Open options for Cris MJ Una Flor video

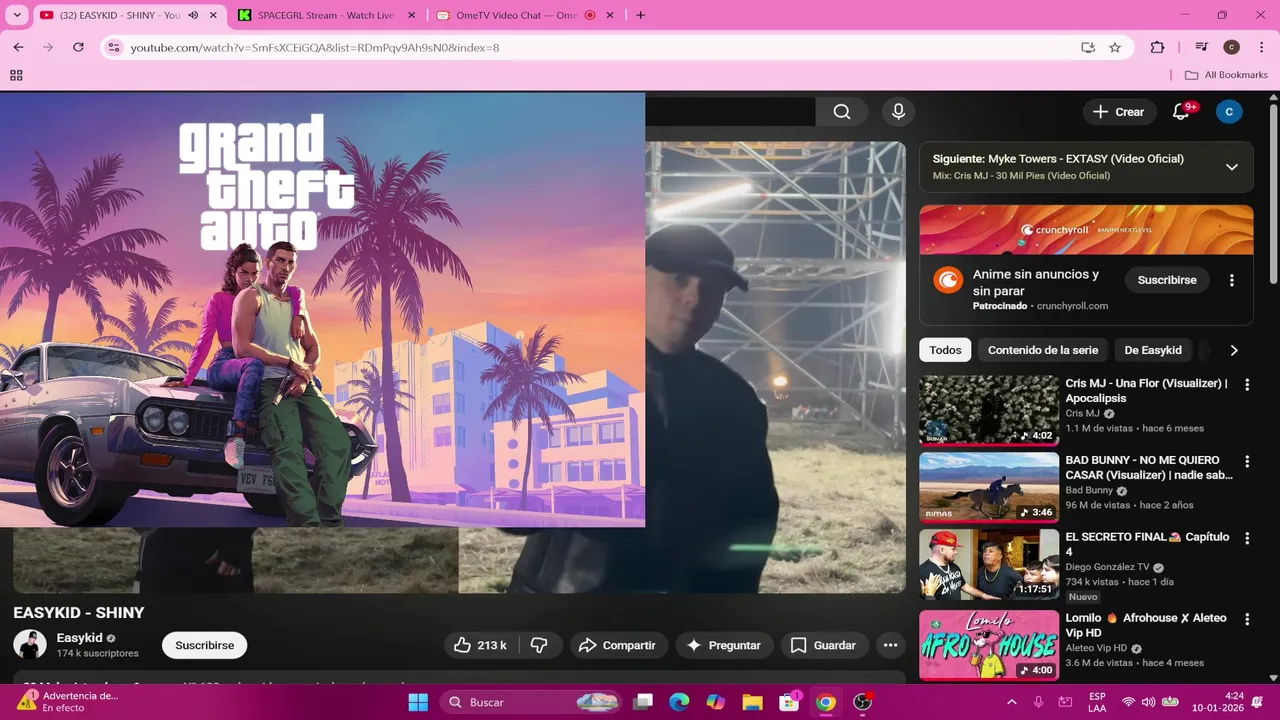tap(1247, 384)
